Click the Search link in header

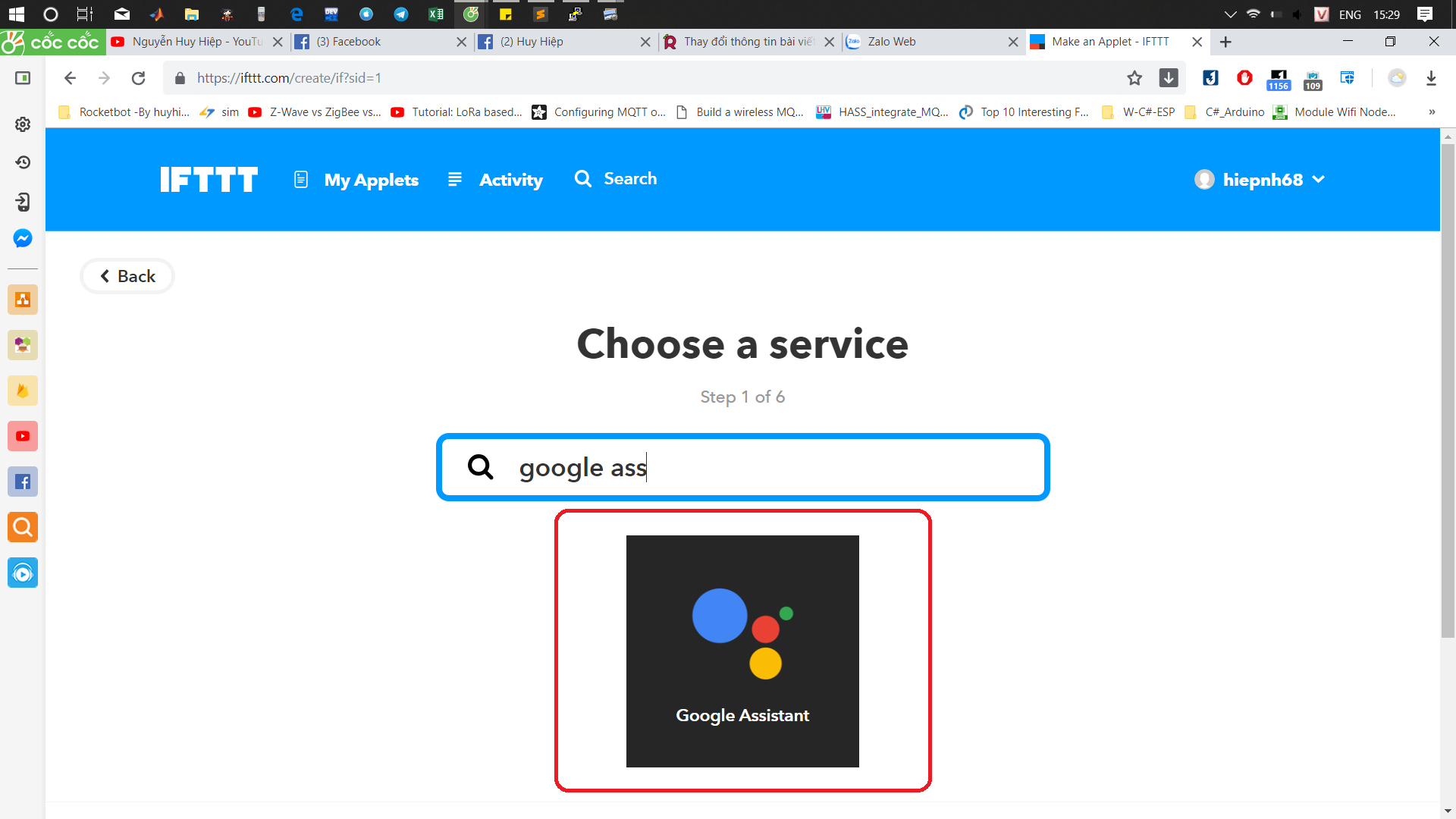click(616, 179)
